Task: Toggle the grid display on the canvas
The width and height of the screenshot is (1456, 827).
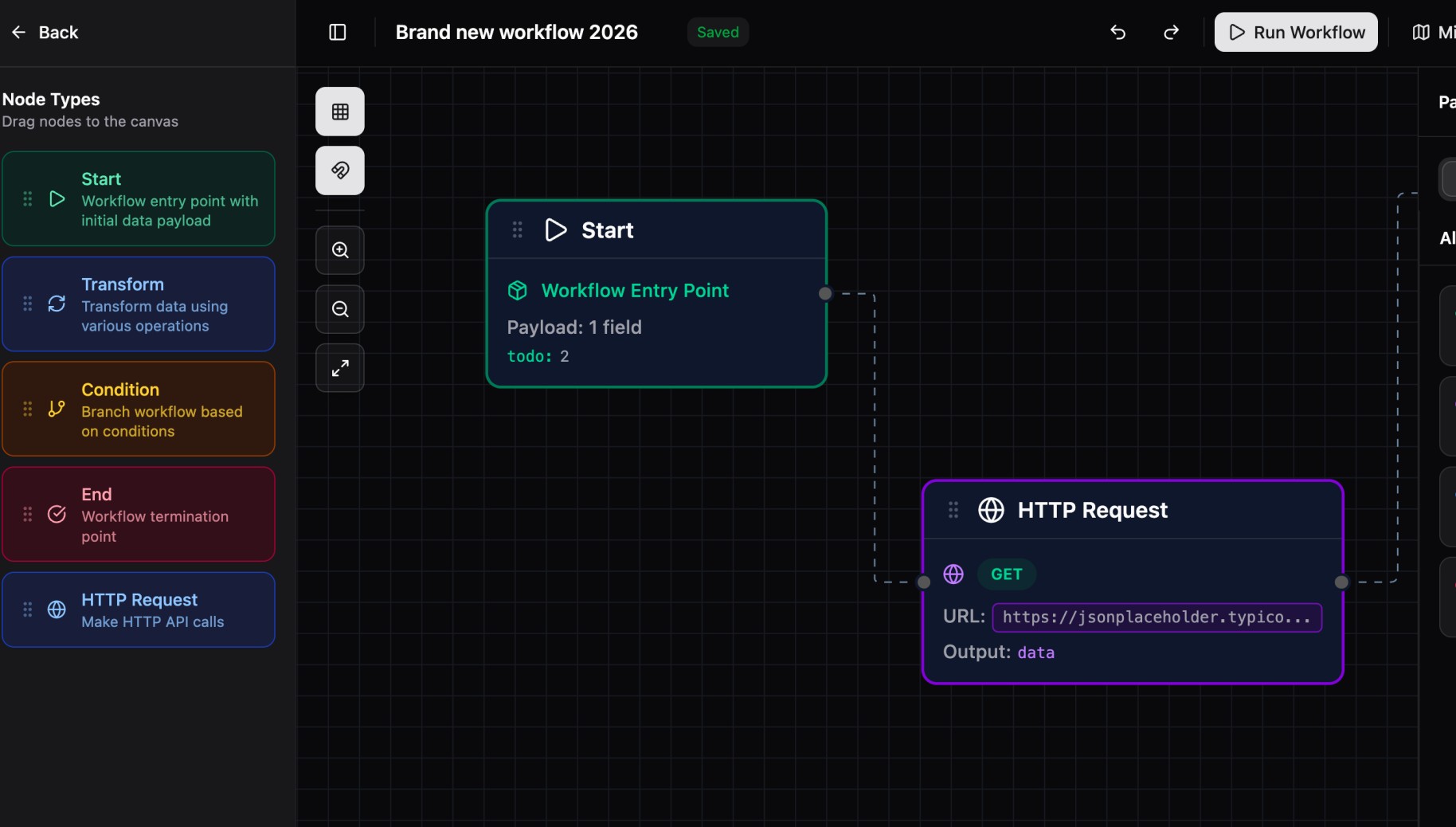Action: click(340, 111)
